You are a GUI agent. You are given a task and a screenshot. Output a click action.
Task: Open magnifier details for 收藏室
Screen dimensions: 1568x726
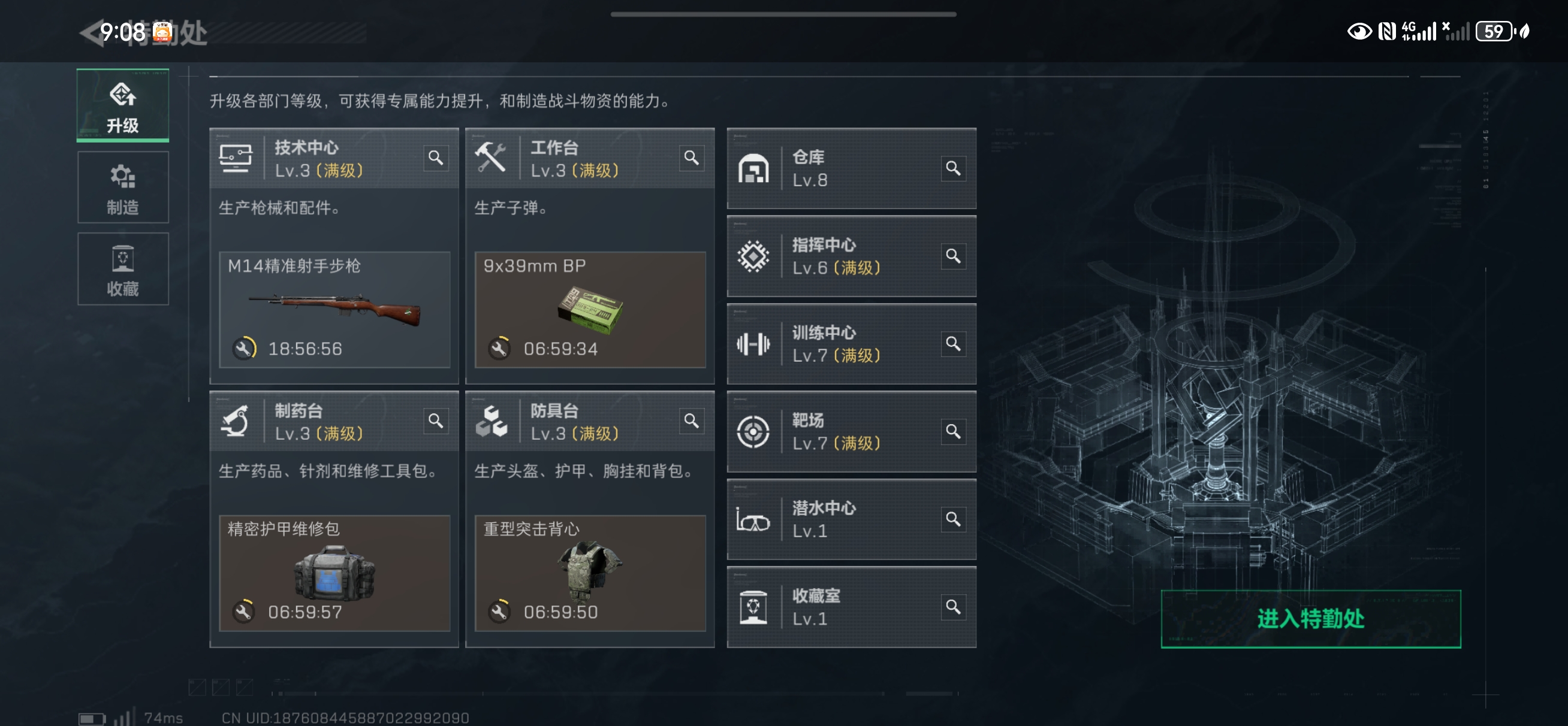click(x=952, y=606)
